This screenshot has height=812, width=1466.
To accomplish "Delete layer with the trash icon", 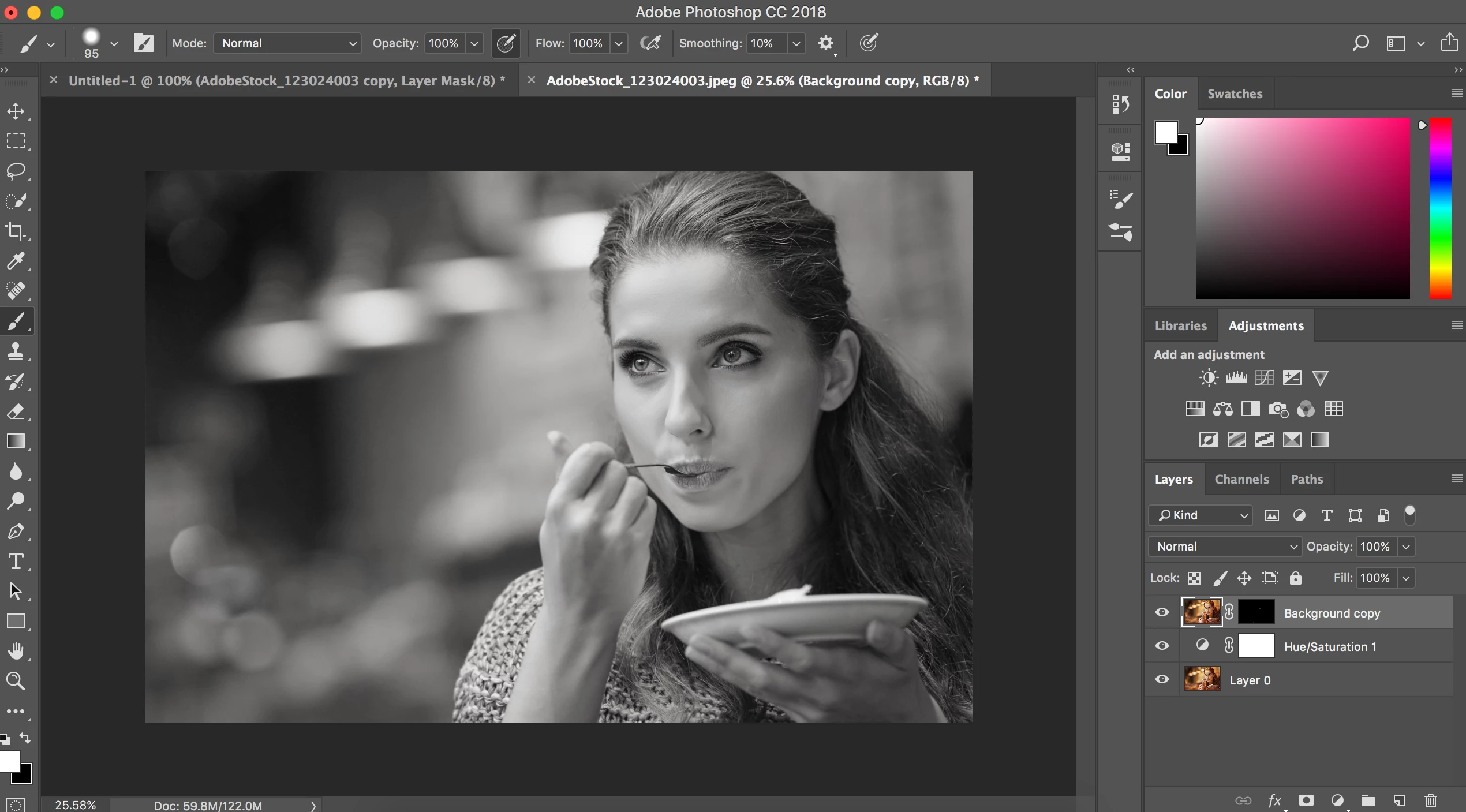I will [x=1431, y=800].
